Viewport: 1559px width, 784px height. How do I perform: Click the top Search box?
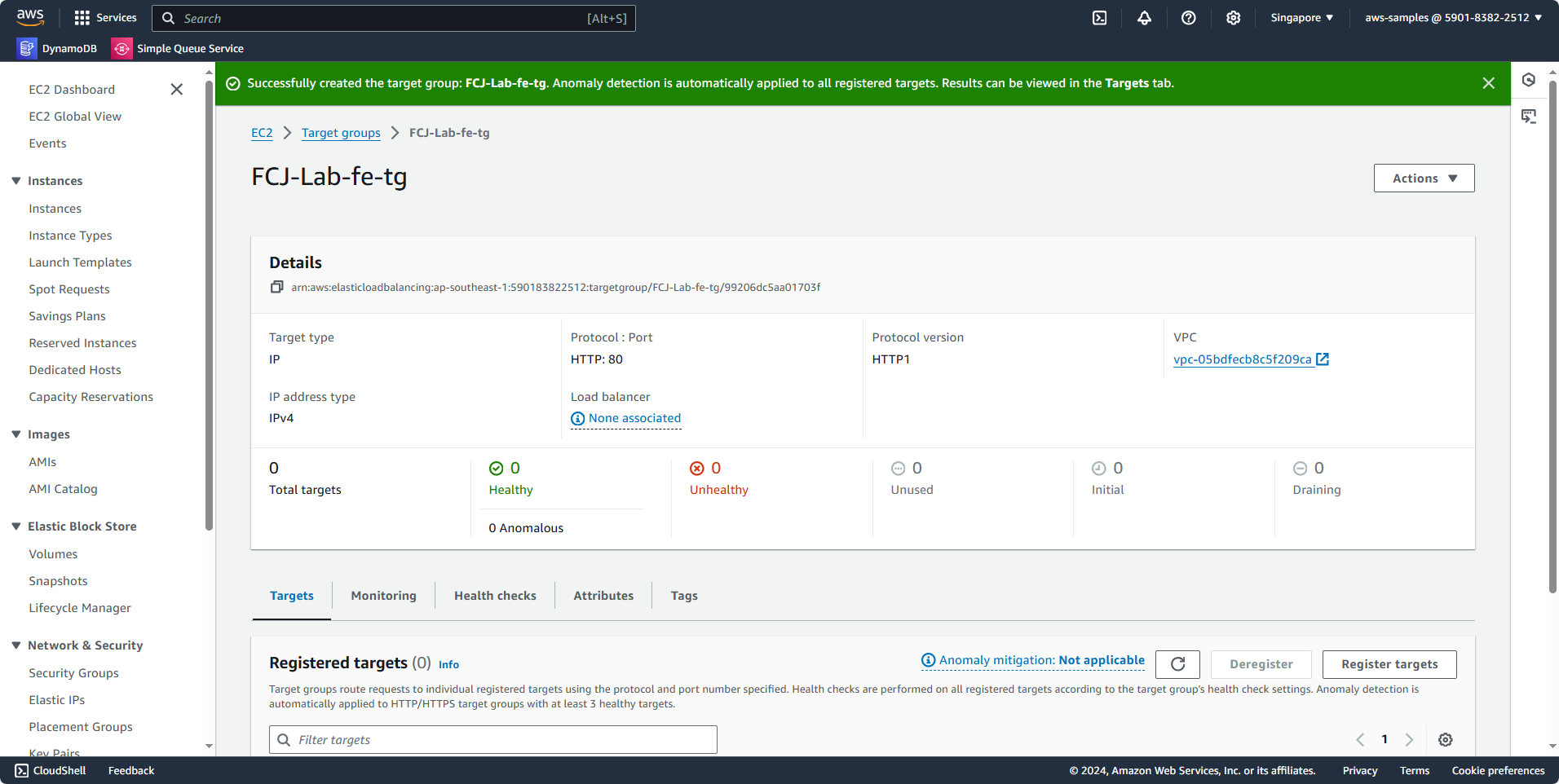[x=394, y=18]
